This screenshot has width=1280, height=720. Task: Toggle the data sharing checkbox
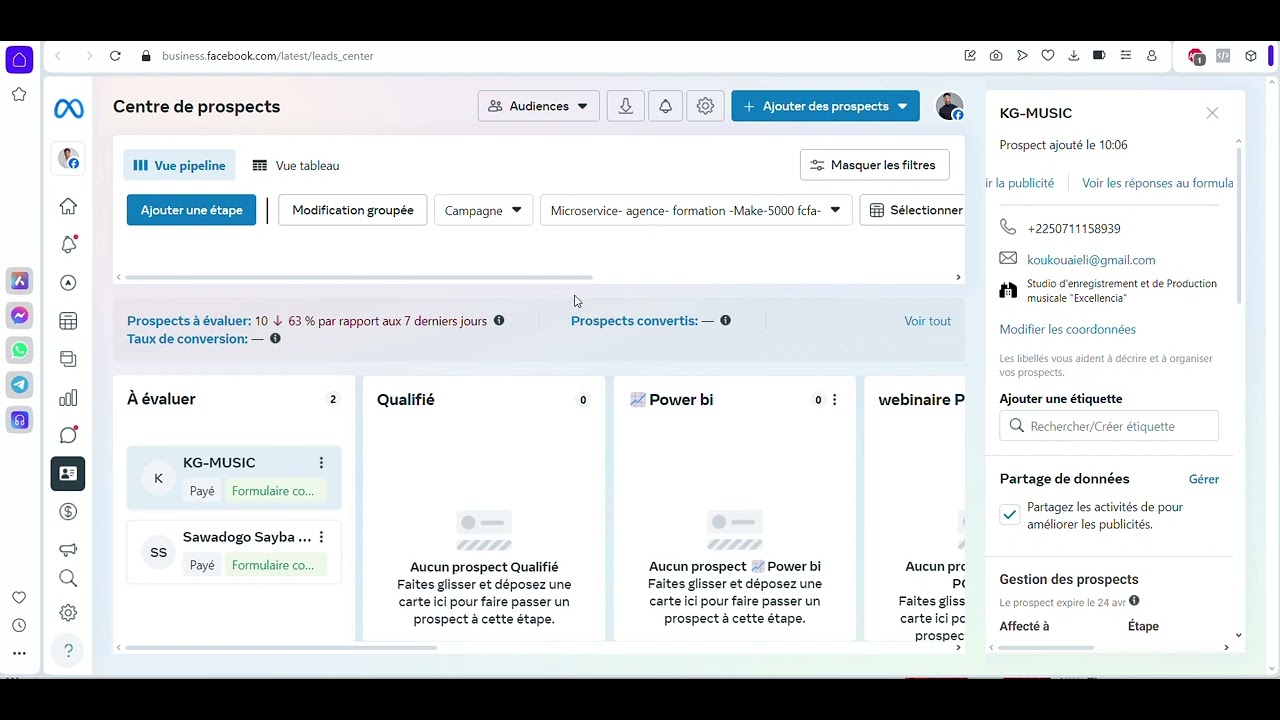tap(1010, 515)
